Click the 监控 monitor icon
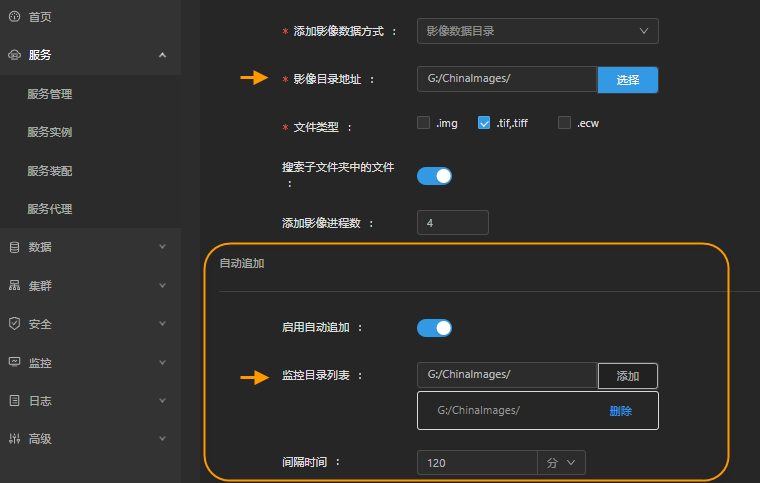 coord(14,362)
